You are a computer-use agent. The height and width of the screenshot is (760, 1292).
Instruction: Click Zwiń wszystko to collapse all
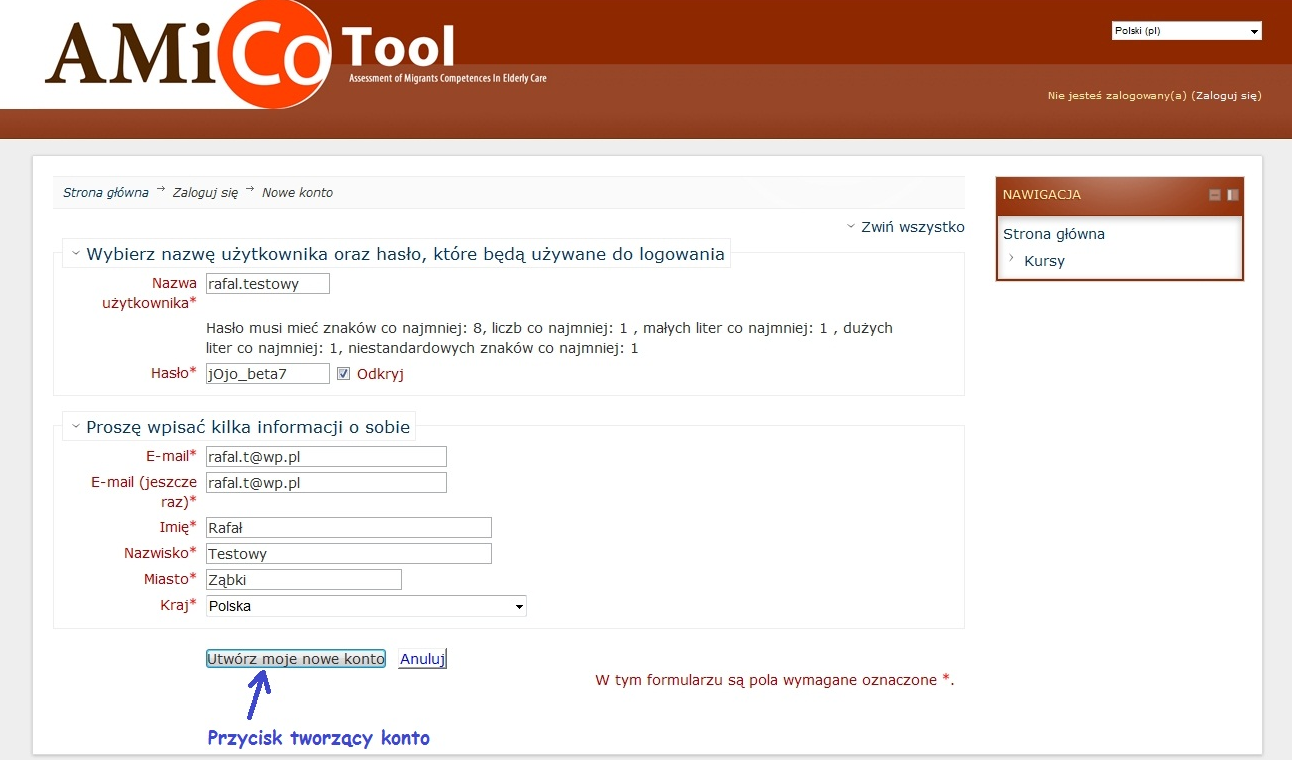tap(905, 227)
